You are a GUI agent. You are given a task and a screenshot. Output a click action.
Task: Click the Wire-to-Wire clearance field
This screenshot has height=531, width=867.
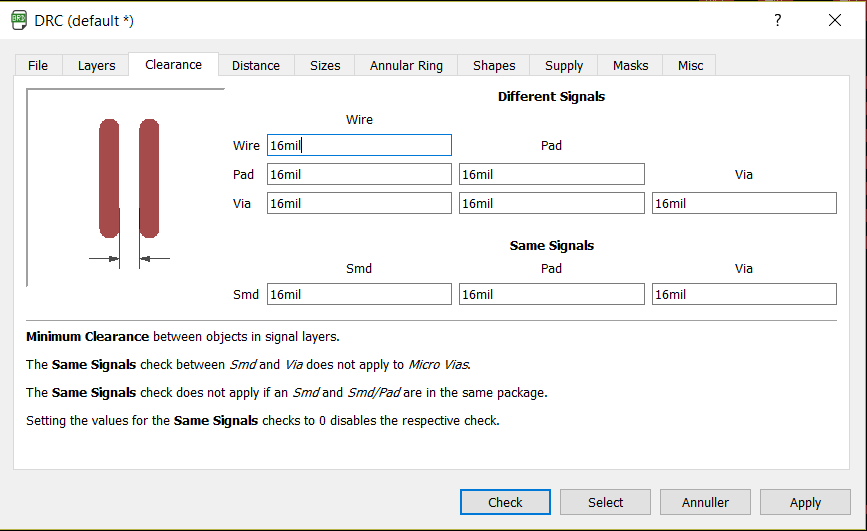[359, 145]
